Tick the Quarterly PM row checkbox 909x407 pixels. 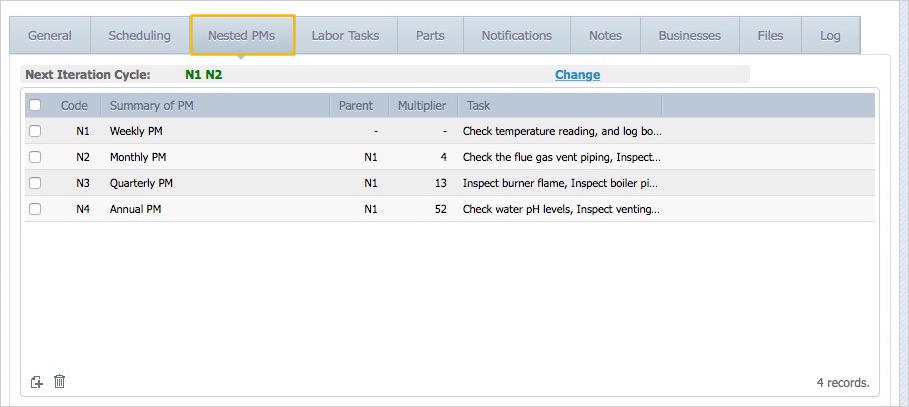[36, 183]
